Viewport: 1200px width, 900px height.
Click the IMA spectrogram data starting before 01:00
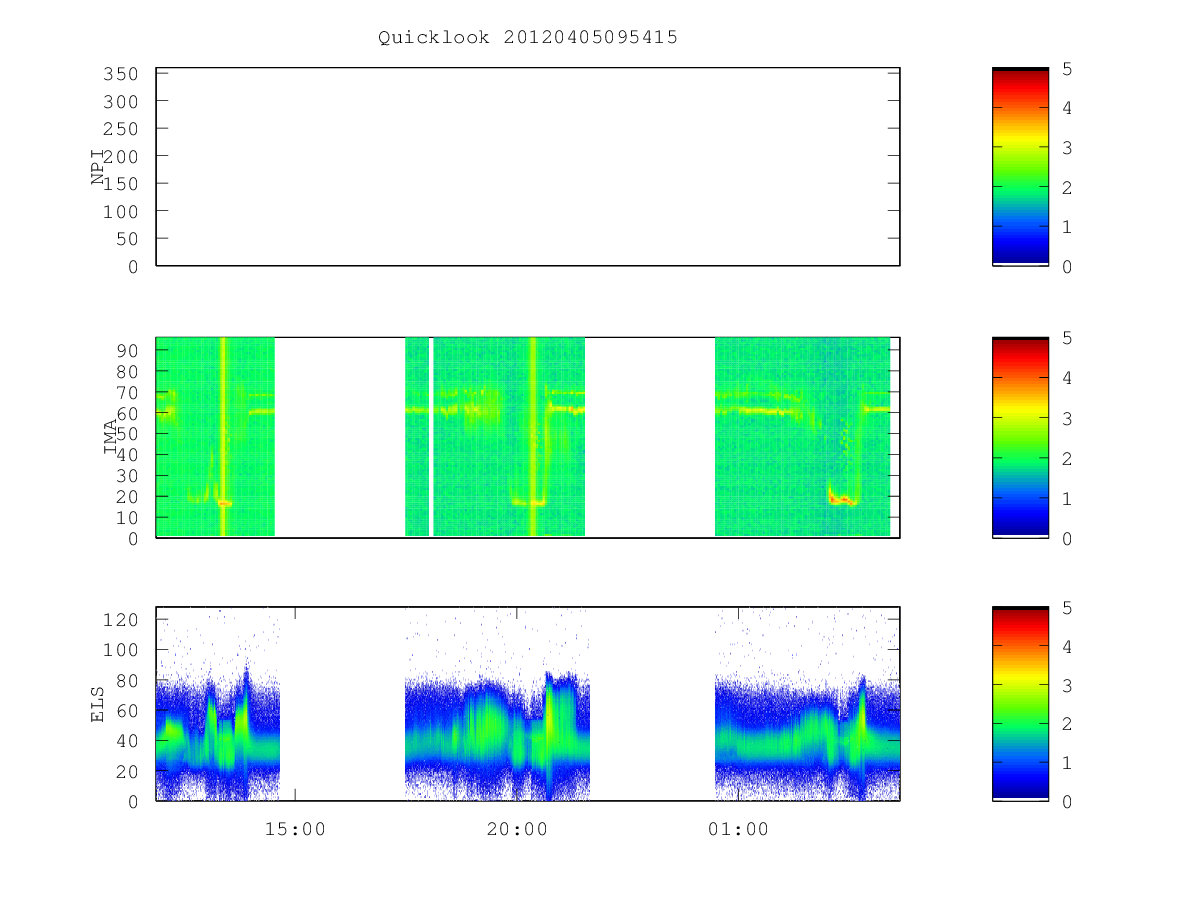802,437
